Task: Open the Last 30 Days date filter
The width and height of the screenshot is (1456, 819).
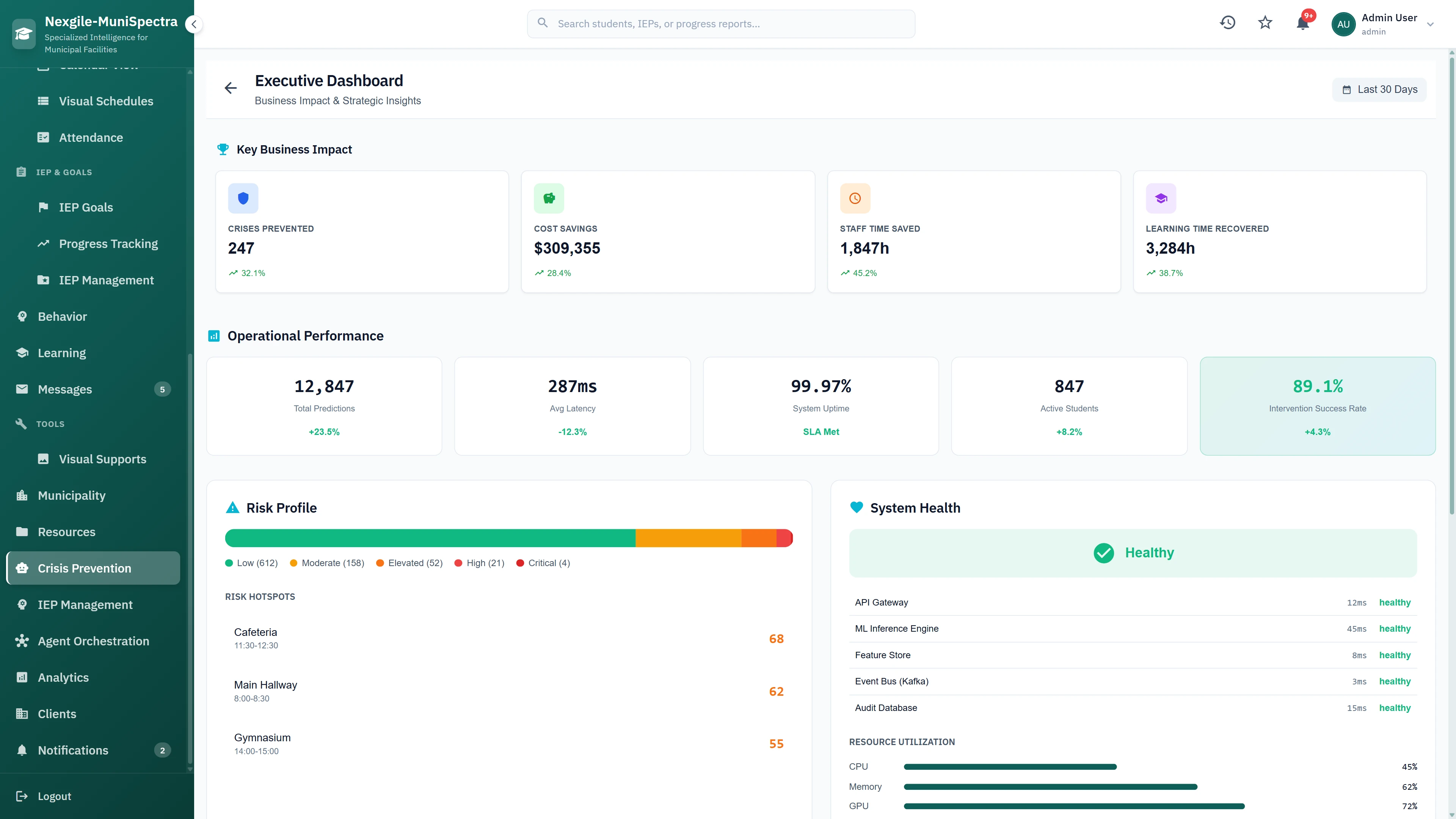Action: [1379, 89]
